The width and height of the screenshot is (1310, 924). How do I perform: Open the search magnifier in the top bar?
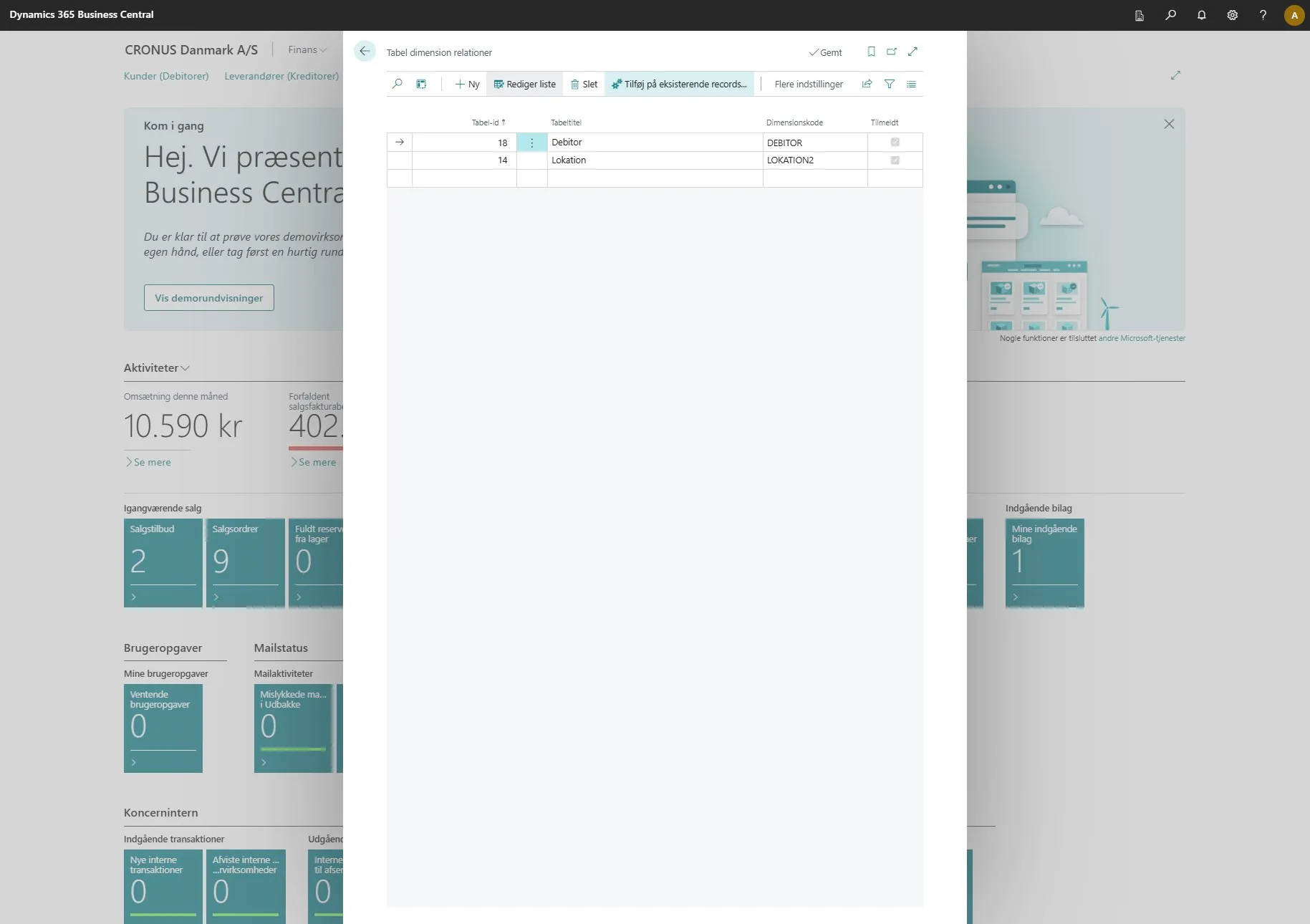point(1171,15)
